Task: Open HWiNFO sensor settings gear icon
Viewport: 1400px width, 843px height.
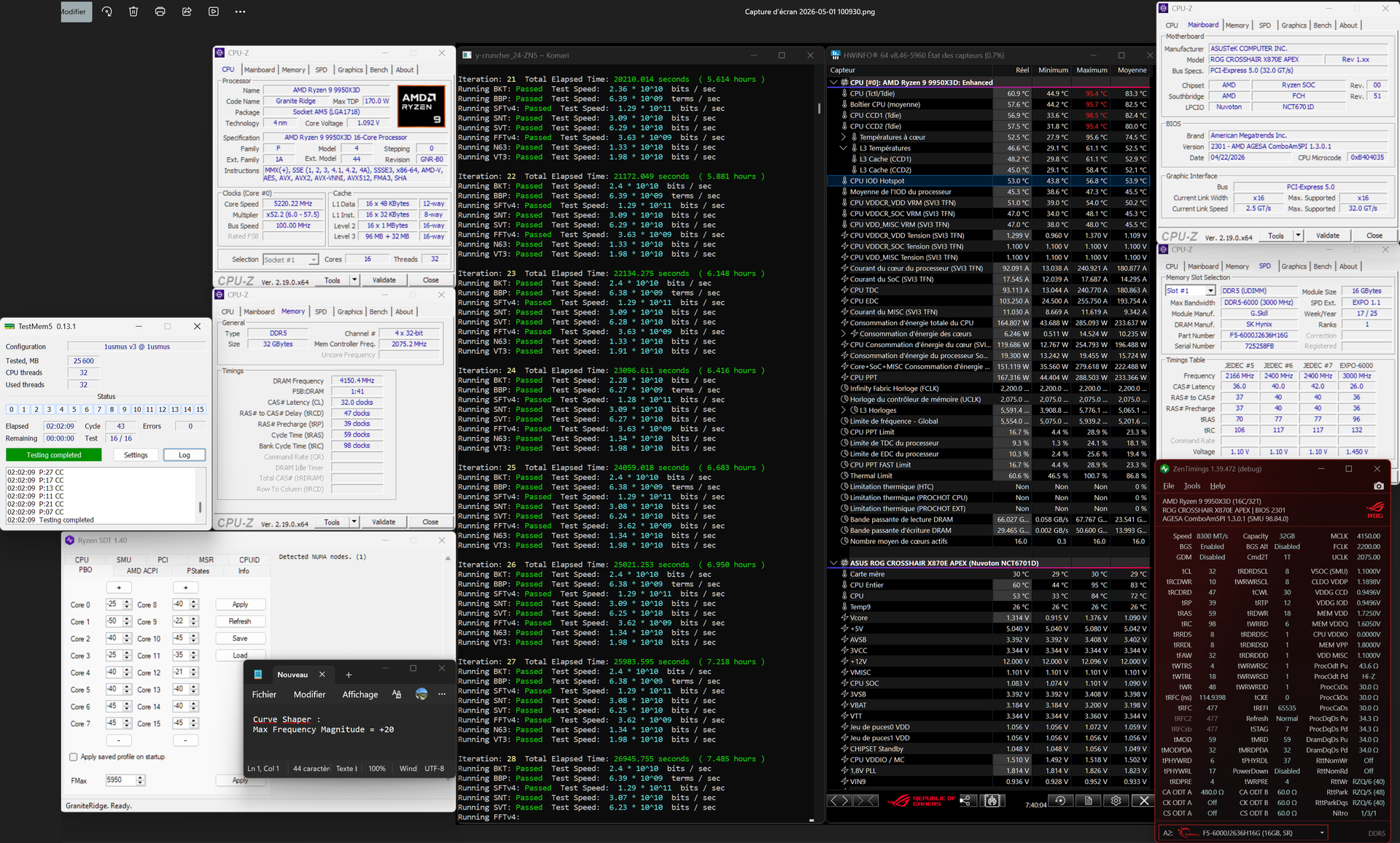Action: (x=1116, y=801)
